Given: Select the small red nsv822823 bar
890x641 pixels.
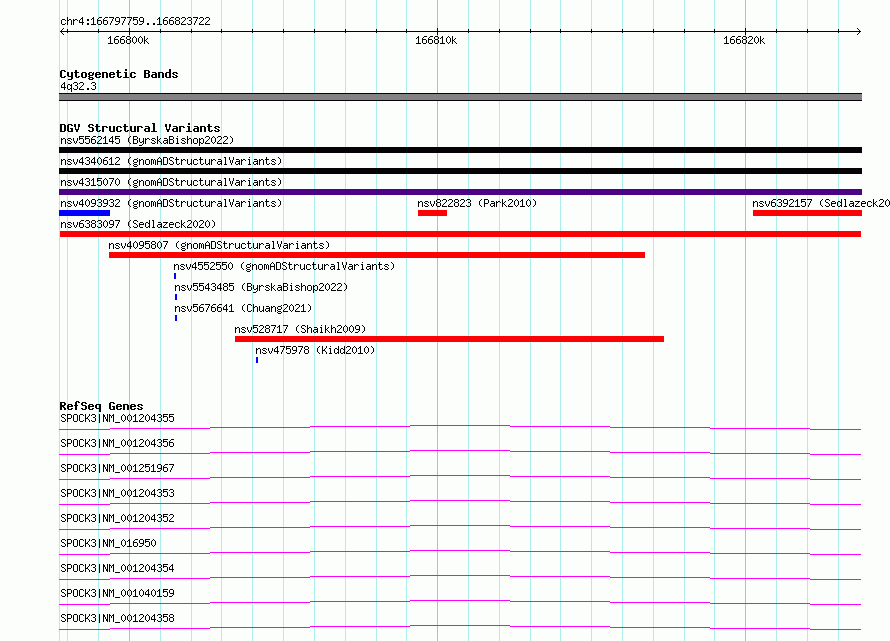Looking at the screenshot, I should [x=433, y=213].
